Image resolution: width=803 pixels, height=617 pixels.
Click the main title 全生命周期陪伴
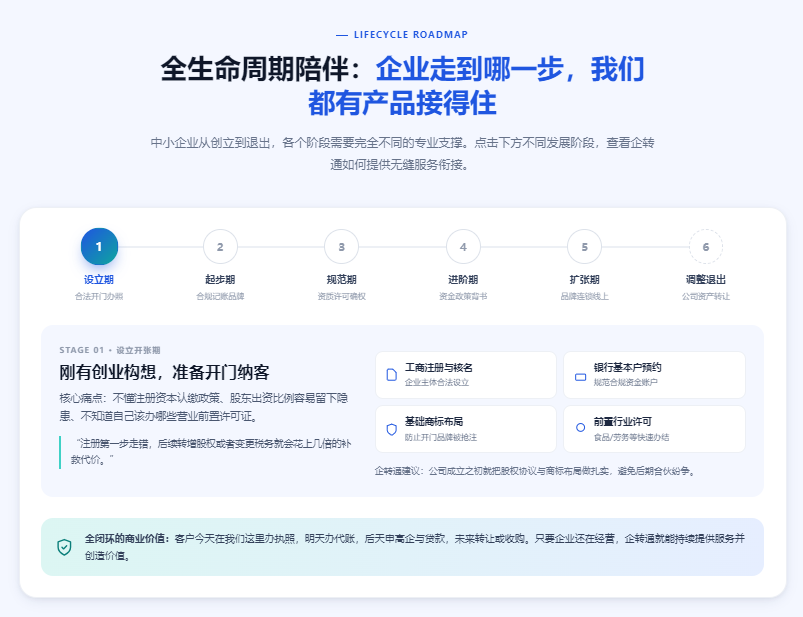(x=263, y=69)
